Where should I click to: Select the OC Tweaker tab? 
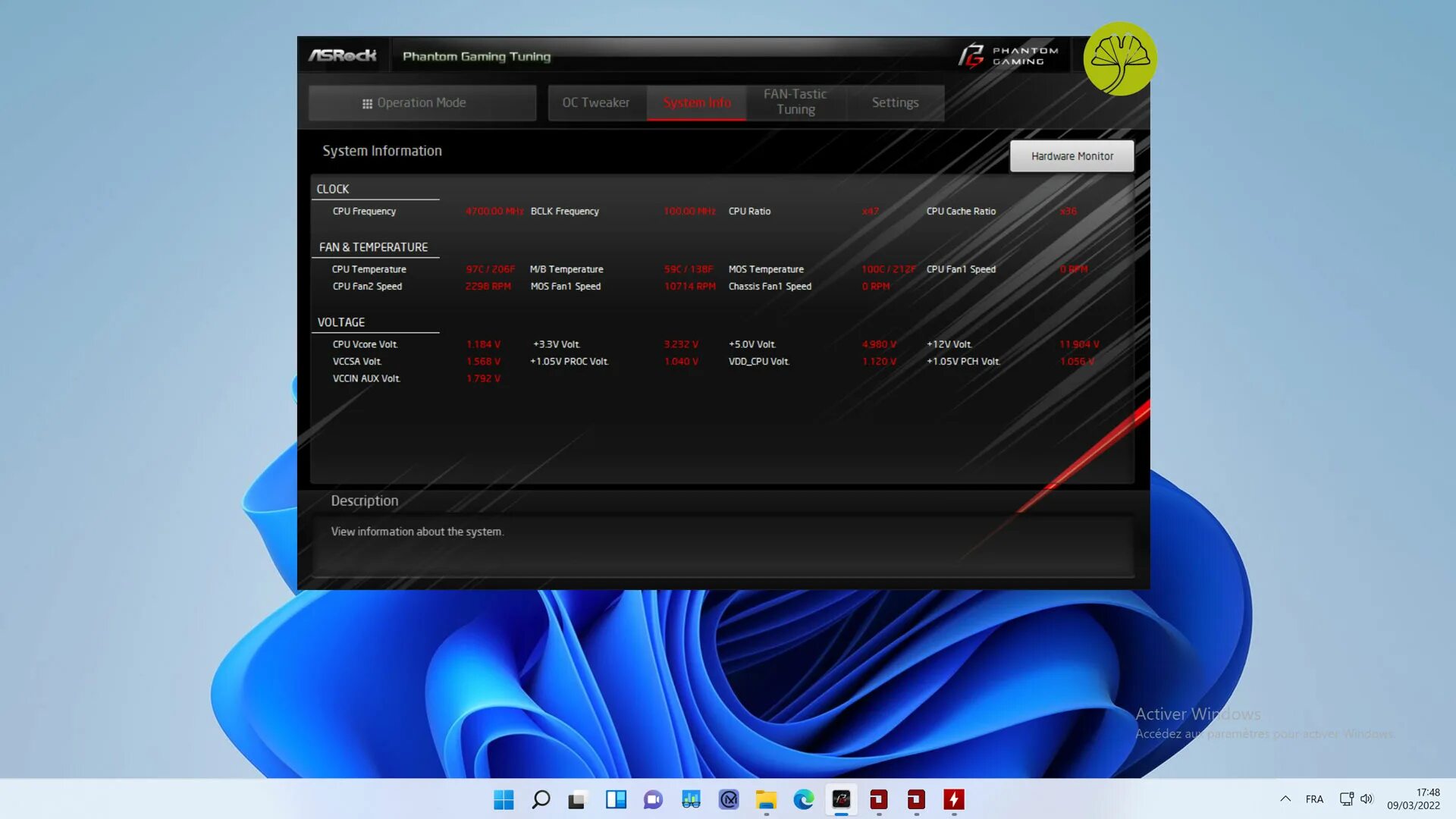pyautogui.click(x=596, y=102)
